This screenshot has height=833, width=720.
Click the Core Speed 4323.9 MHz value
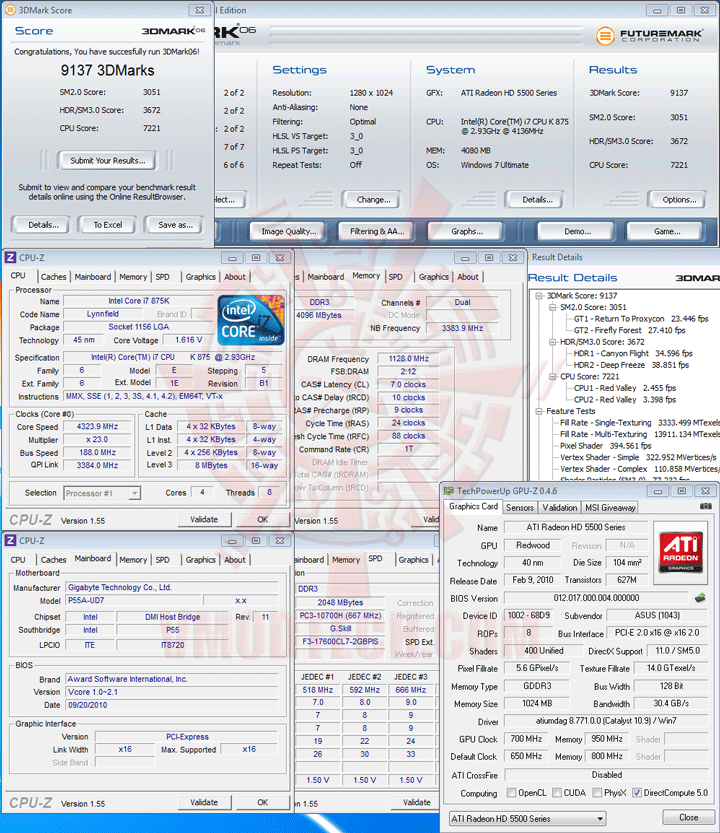pyautogui.click(x=97, y=427)
